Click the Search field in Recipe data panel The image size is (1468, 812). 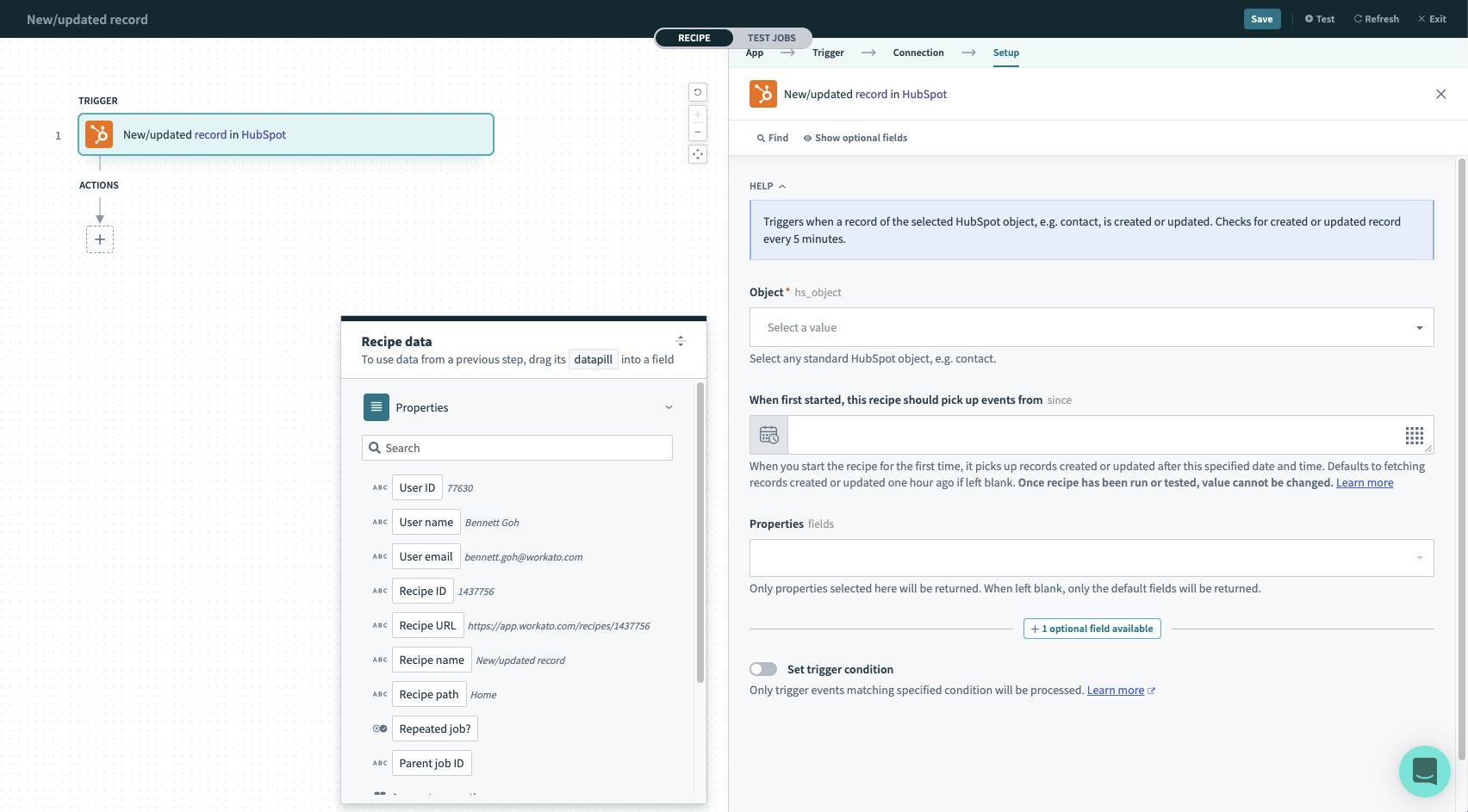pos(516,447)
